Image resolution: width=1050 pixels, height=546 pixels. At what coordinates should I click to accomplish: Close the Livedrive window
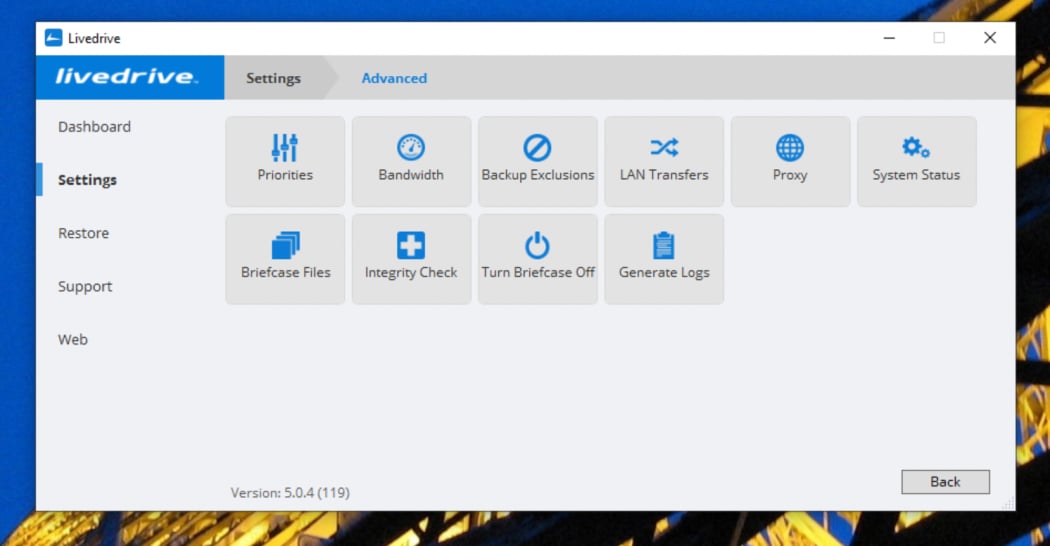[989, 38]
